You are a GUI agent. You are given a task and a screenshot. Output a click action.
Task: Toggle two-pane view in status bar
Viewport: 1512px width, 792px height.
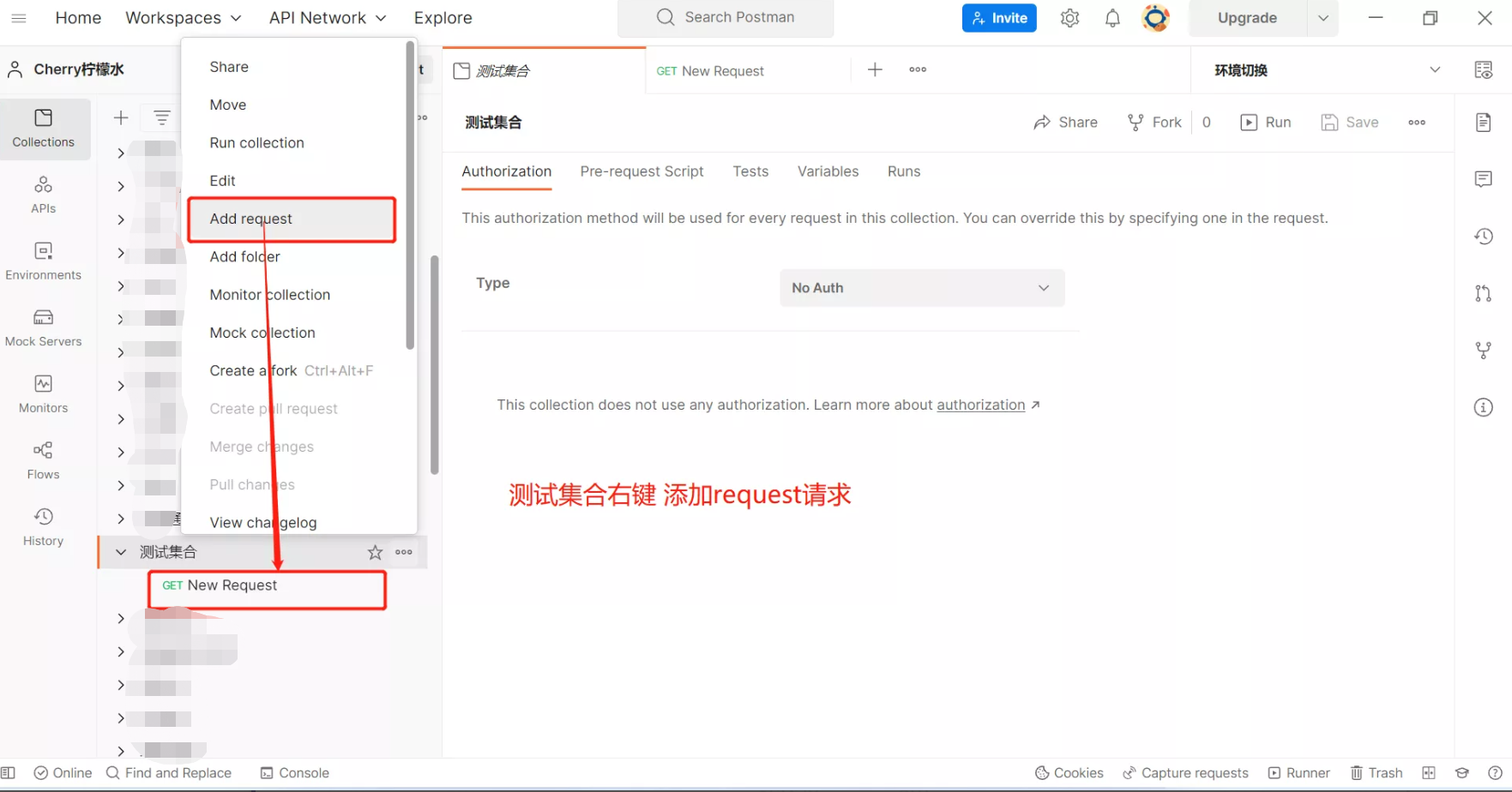(x=1428, y=773)
